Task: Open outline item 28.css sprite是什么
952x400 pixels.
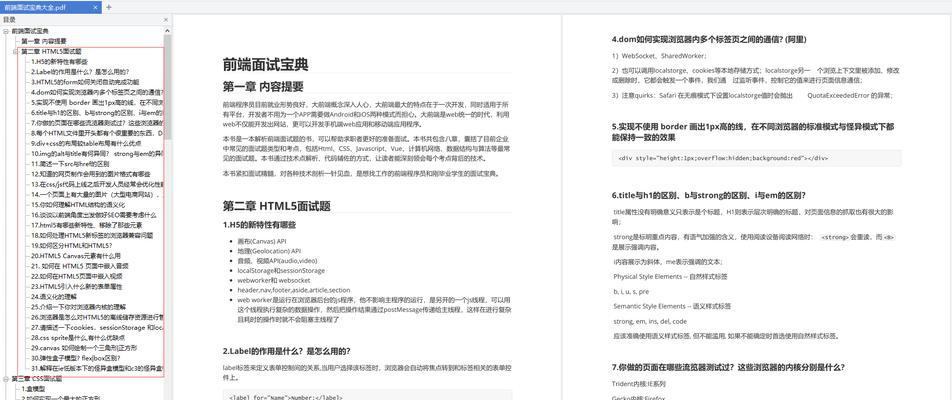Action: tap(78, 337)
